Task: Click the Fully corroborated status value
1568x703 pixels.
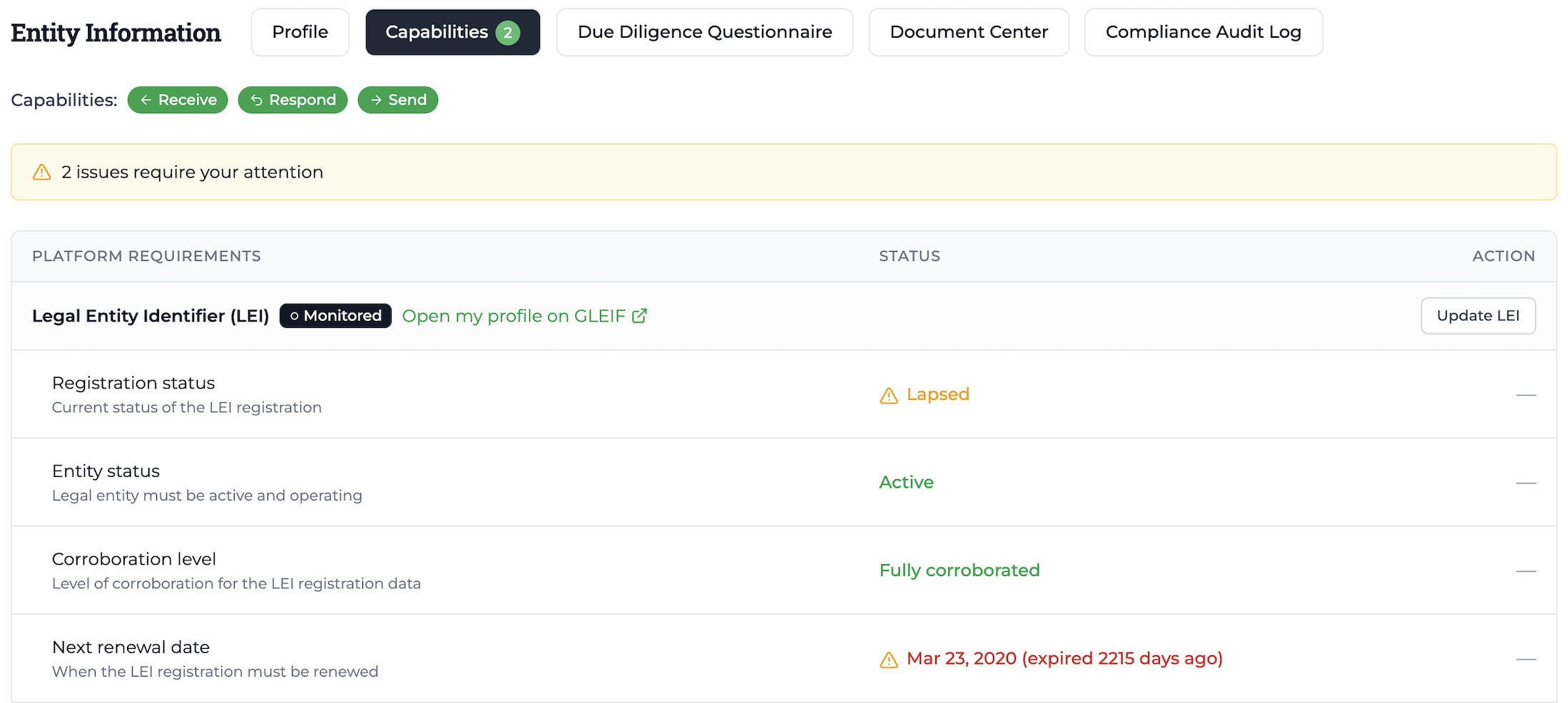Action: coord(959,570)
